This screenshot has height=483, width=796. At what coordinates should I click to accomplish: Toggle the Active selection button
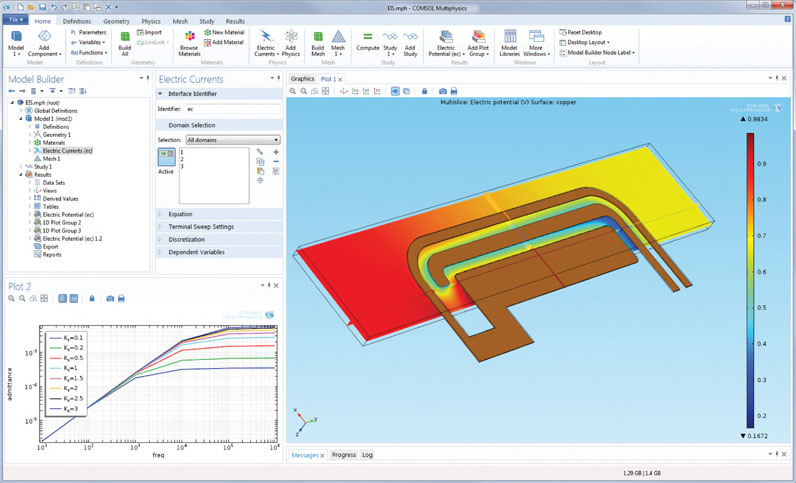point(167,157)
